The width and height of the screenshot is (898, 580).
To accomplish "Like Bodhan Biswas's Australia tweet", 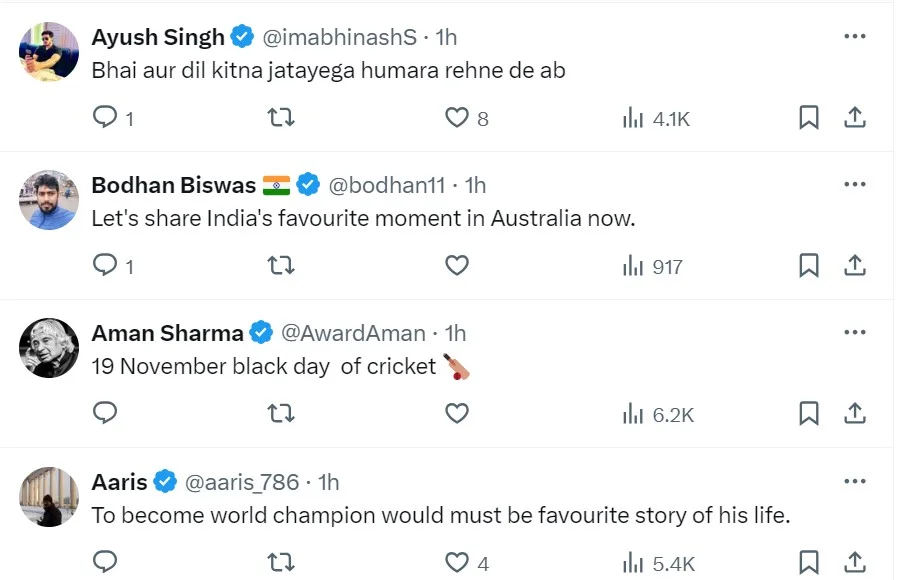I will (457, 266).
